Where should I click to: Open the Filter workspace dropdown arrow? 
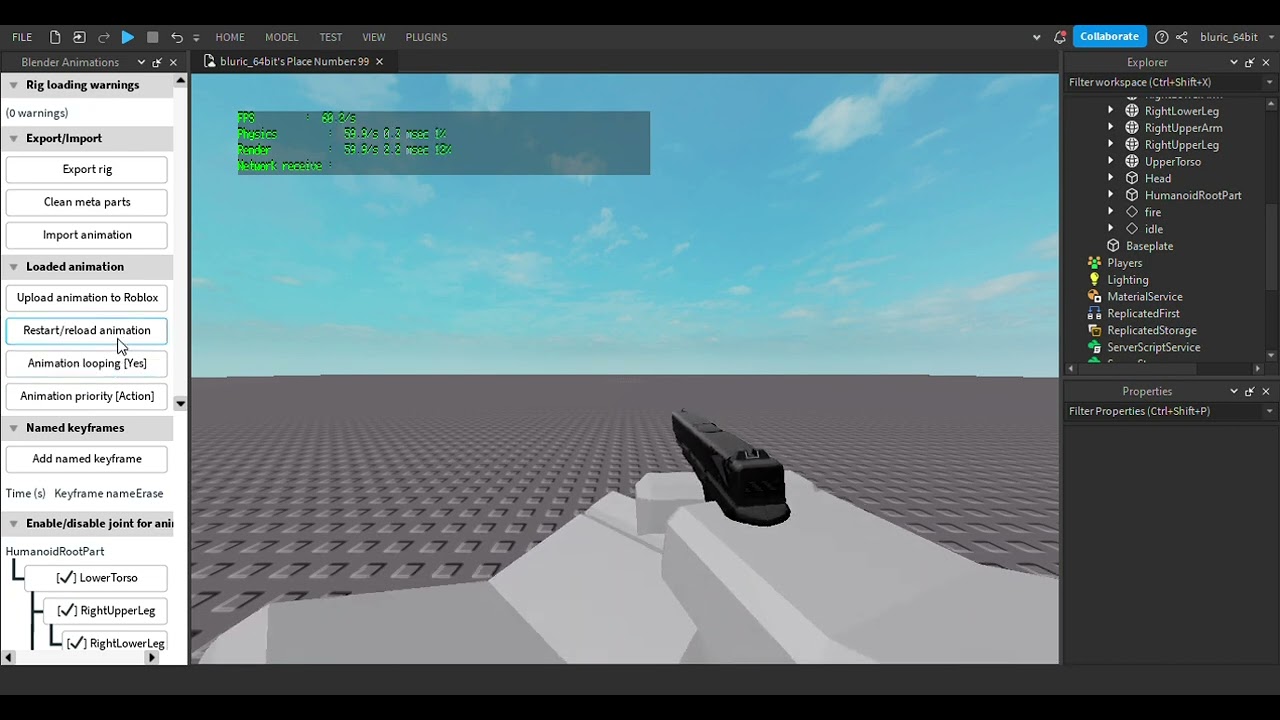click(x=1270, y=82)
